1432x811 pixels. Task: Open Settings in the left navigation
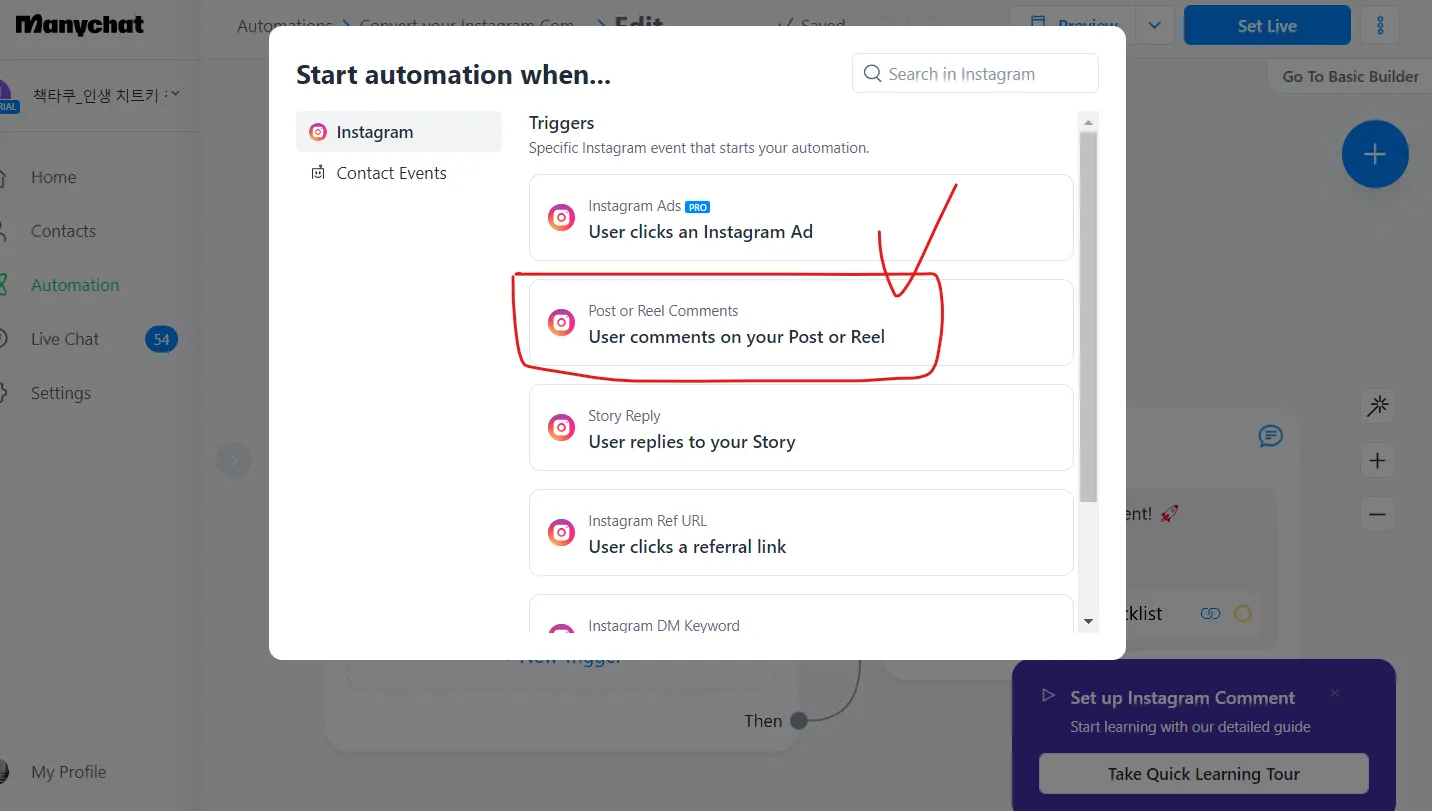tap(61, 393)
